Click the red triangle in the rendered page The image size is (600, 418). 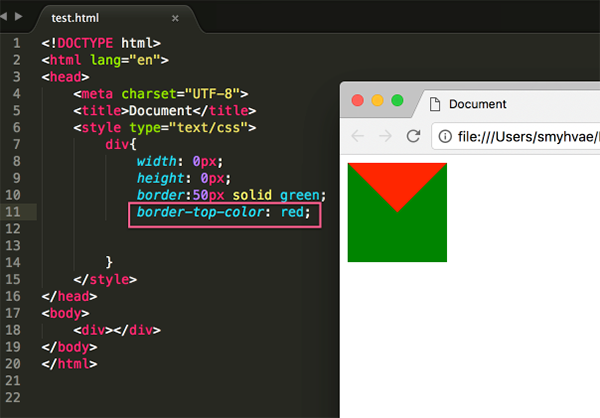(397, 180)
